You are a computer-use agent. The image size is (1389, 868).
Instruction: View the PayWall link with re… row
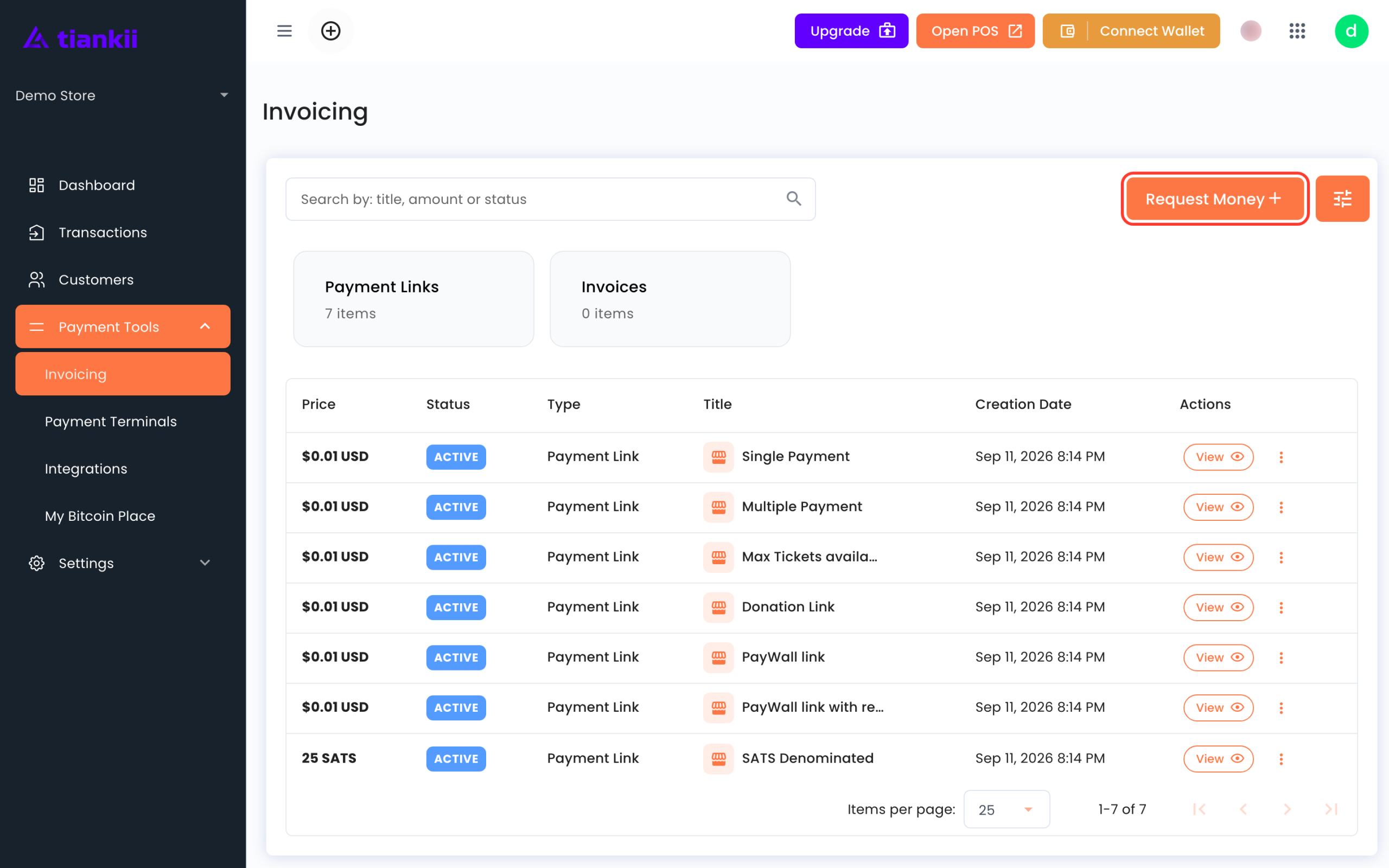[1218, 707]
